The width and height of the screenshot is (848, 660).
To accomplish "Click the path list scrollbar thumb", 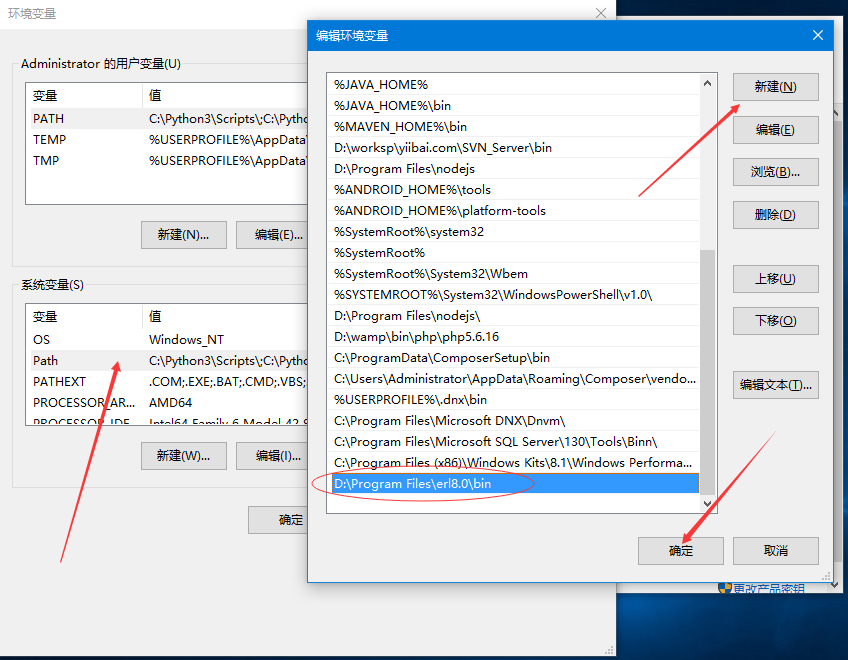I will [707, 372].
